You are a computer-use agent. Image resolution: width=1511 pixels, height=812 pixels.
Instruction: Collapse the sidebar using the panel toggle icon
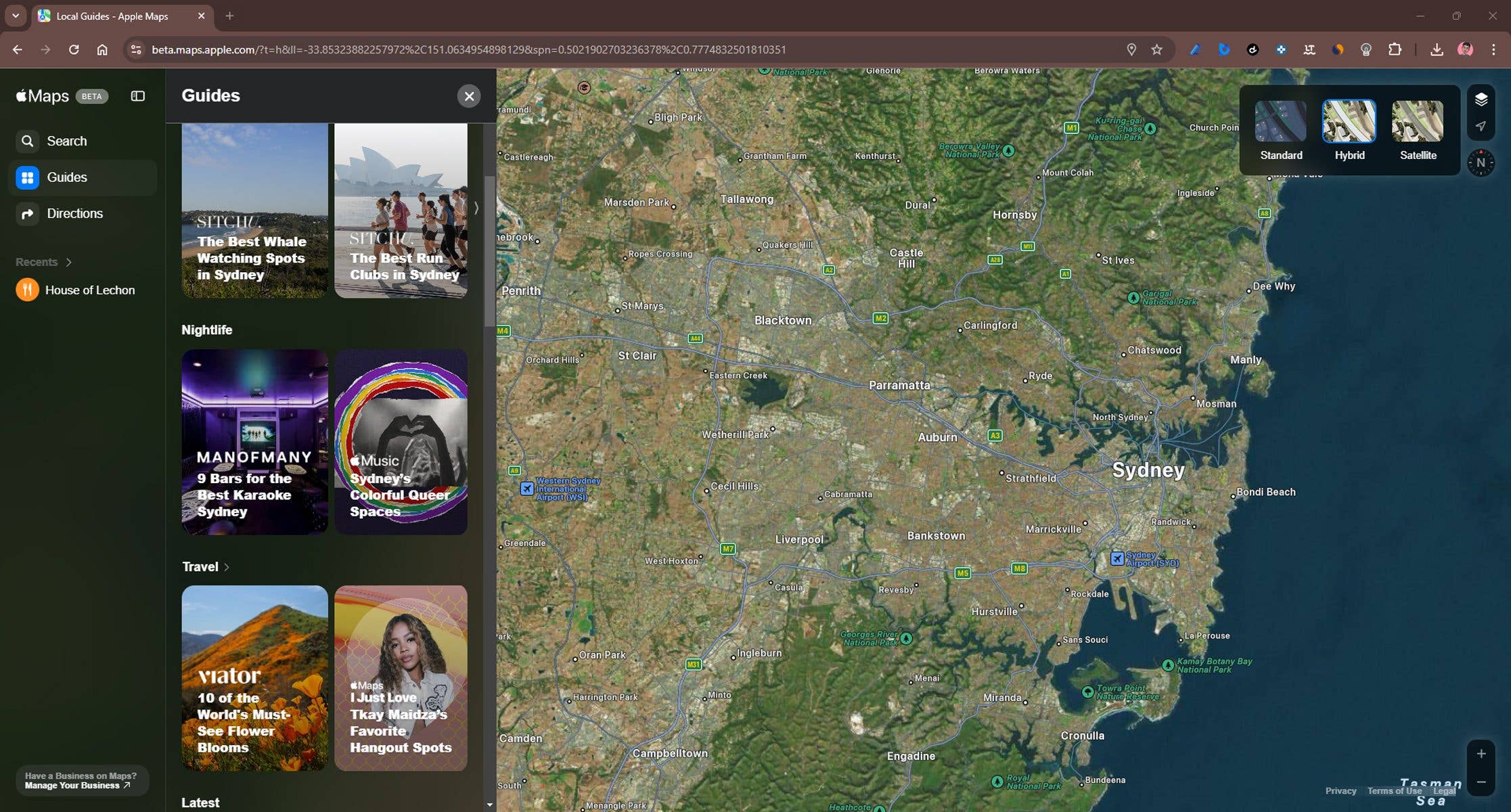click(137, 95)
